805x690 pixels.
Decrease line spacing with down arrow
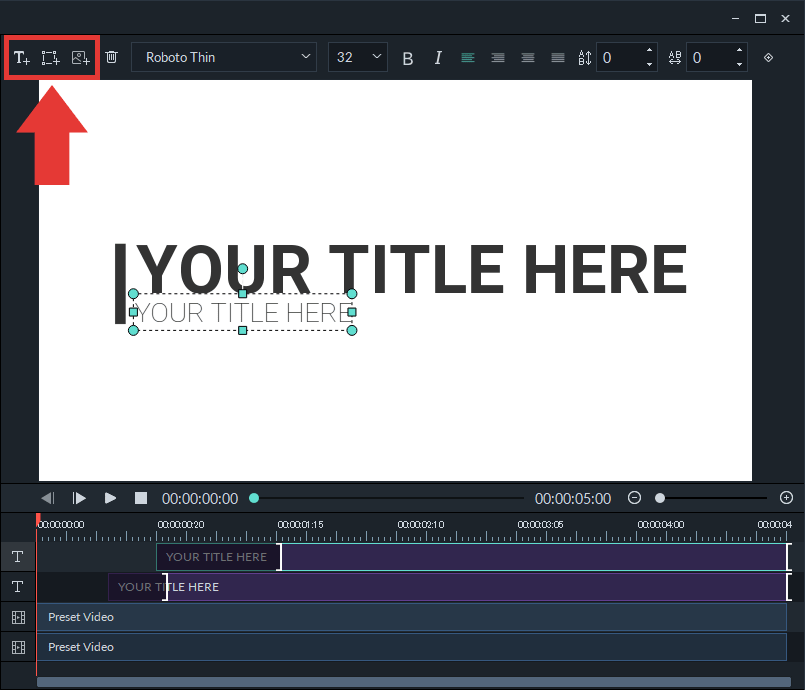649,64
